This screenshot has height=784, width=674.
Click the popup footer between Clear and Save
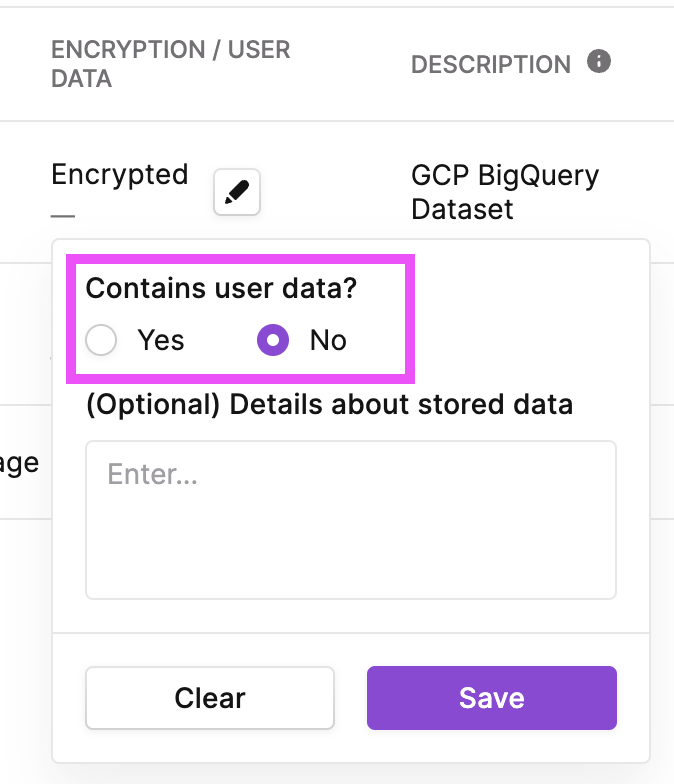tap(350, 698)
